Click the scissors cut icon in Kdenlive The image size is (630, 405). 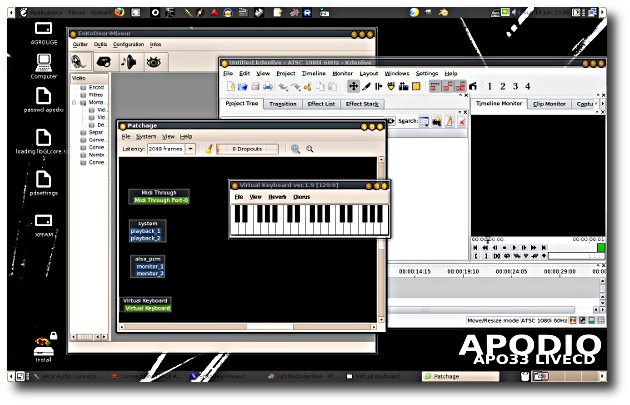(x=308, y=86)
